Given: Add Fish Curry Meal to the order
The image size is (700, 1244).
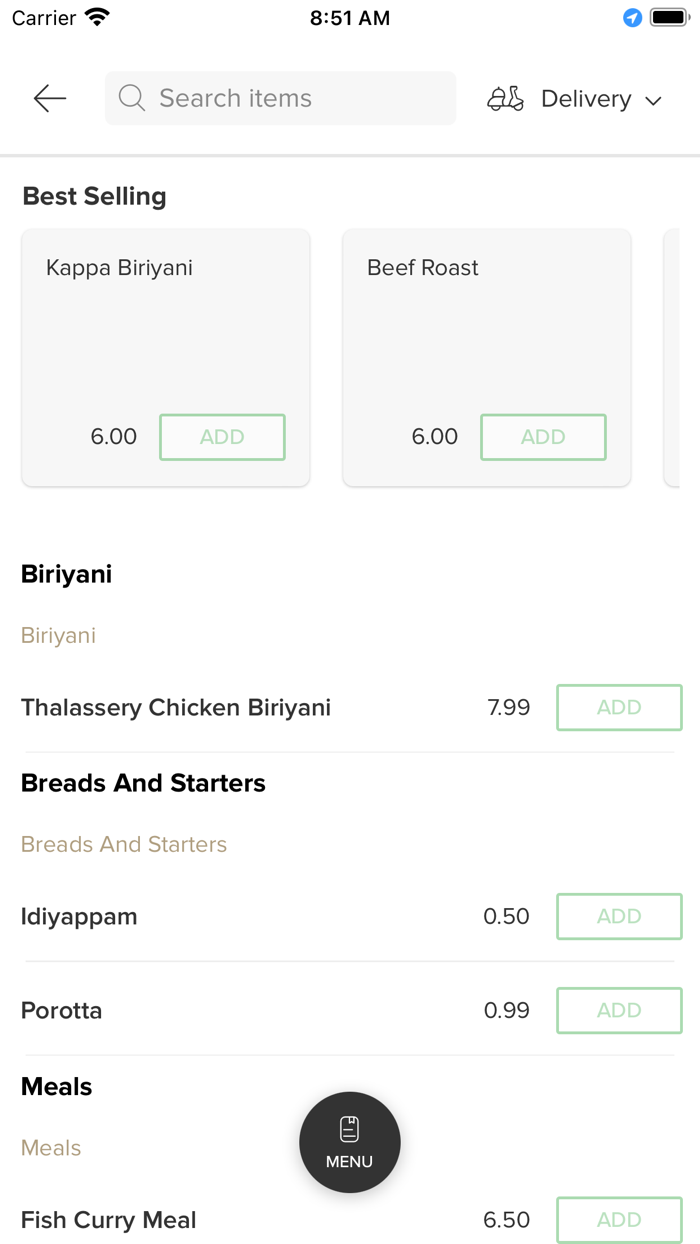Looking at the screenshot, I should [618, 1220].
